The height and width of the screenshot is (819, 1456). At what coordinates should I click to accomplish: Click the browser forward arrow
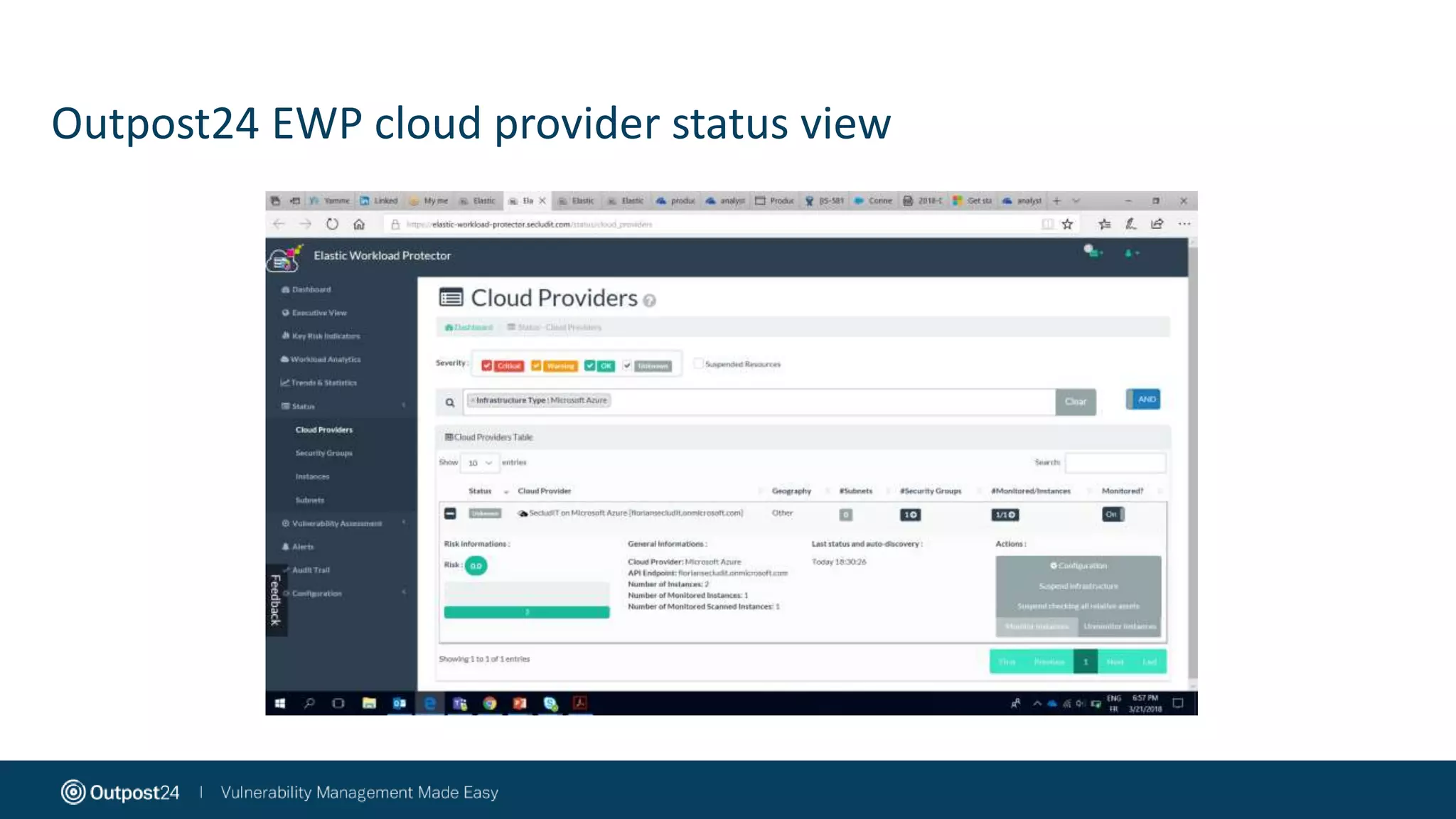pos(305,224)
